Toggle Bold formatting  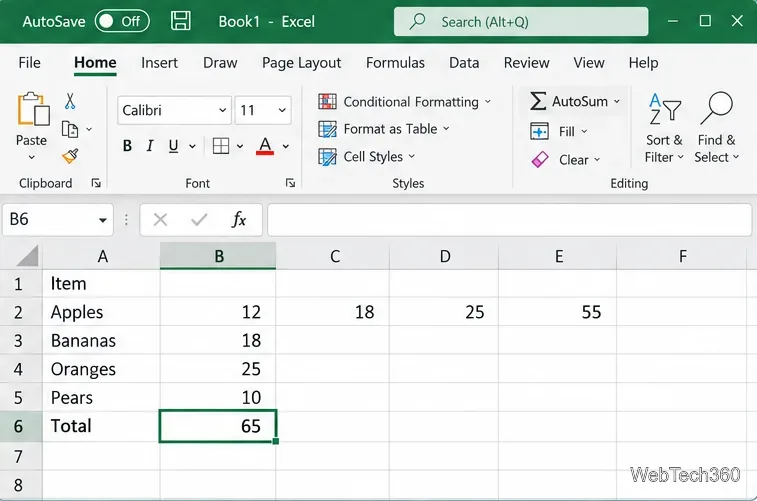(127, 146)
